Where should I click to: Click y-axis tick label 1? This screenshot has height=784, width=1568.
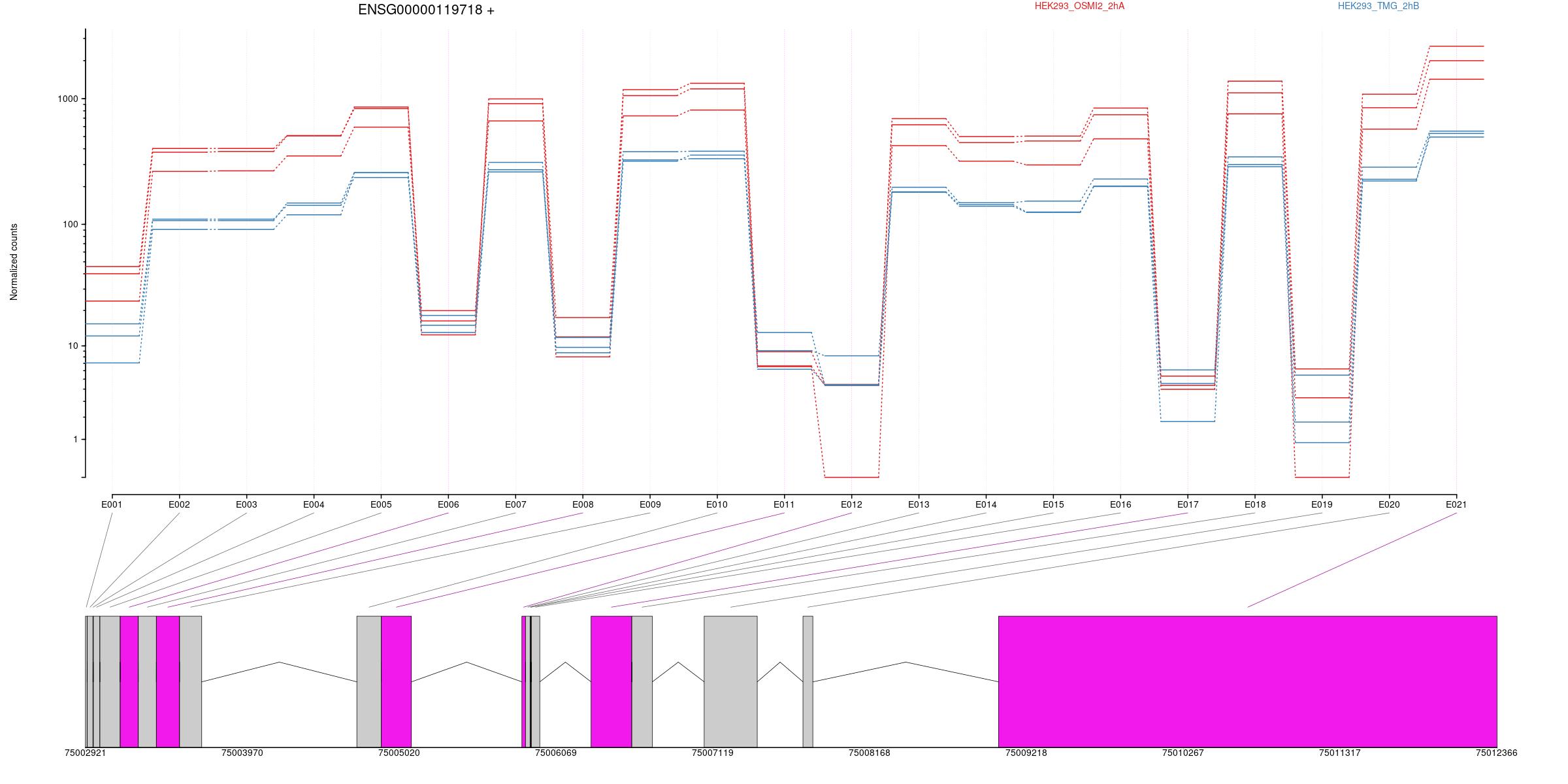(76, 440)
